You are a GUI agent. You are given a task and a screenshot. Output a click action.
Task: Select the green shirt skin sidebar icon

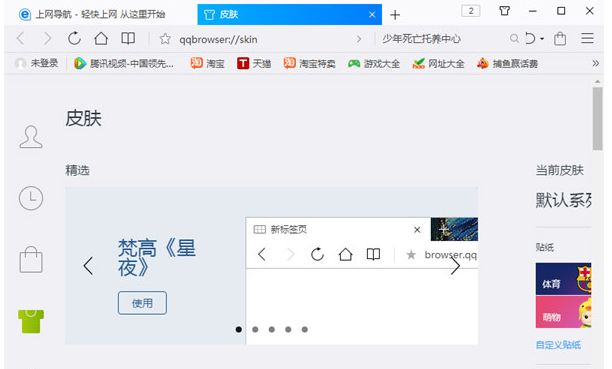click(31, 321)
